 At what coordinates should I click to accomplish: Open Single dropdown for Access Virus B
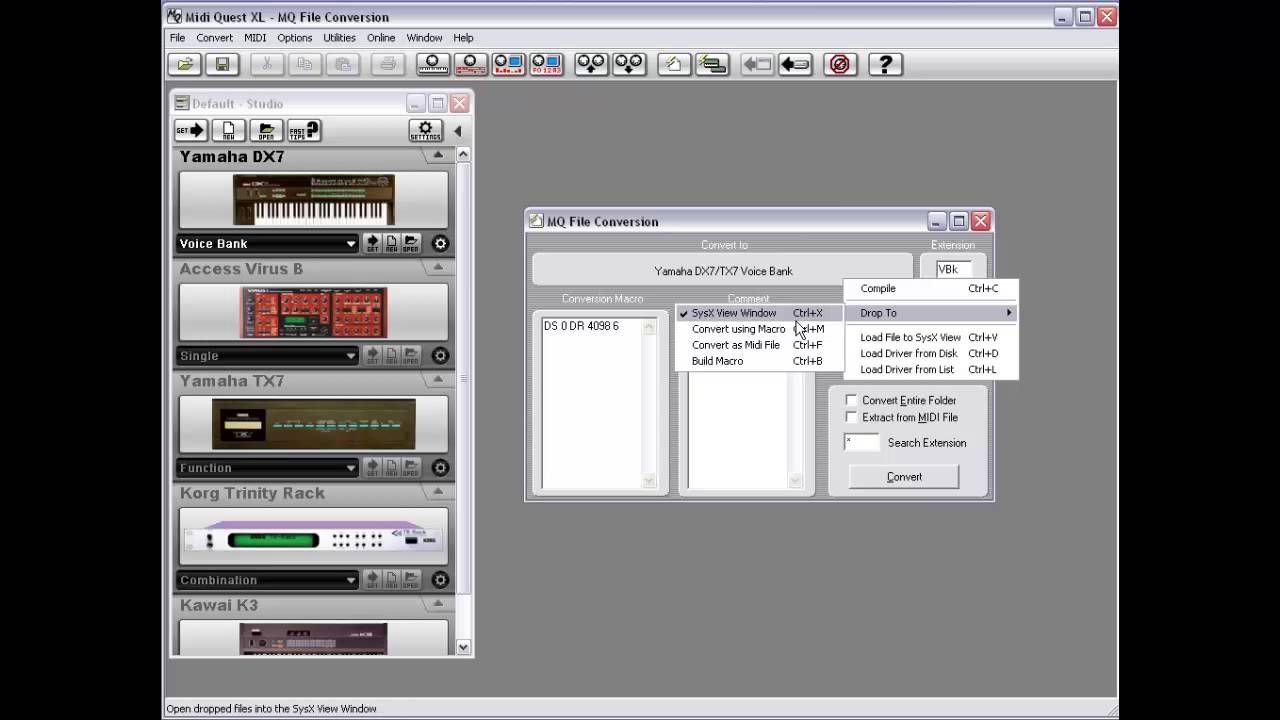(267, 355)
